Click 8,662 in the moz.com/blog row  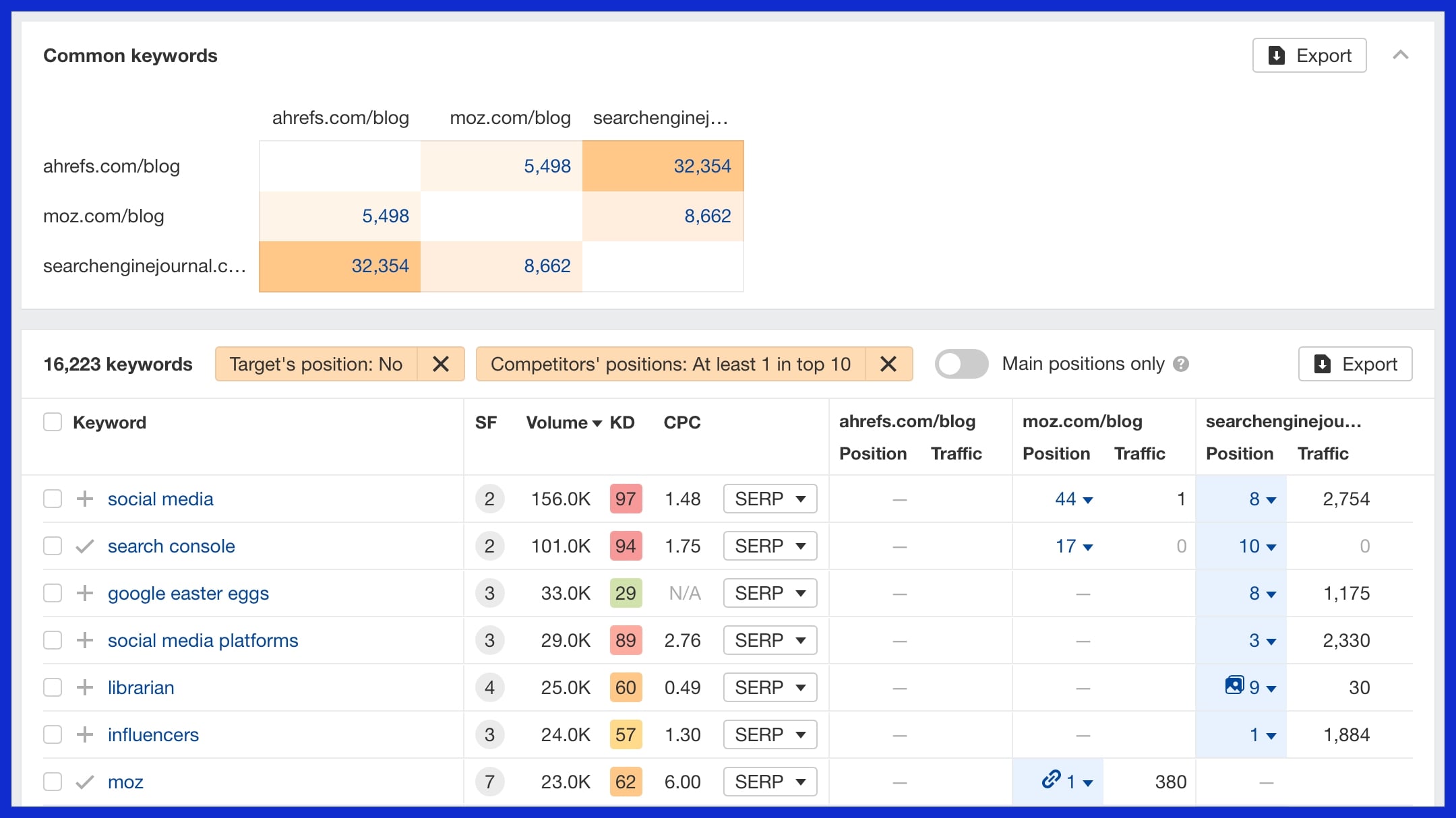[708, 216]
